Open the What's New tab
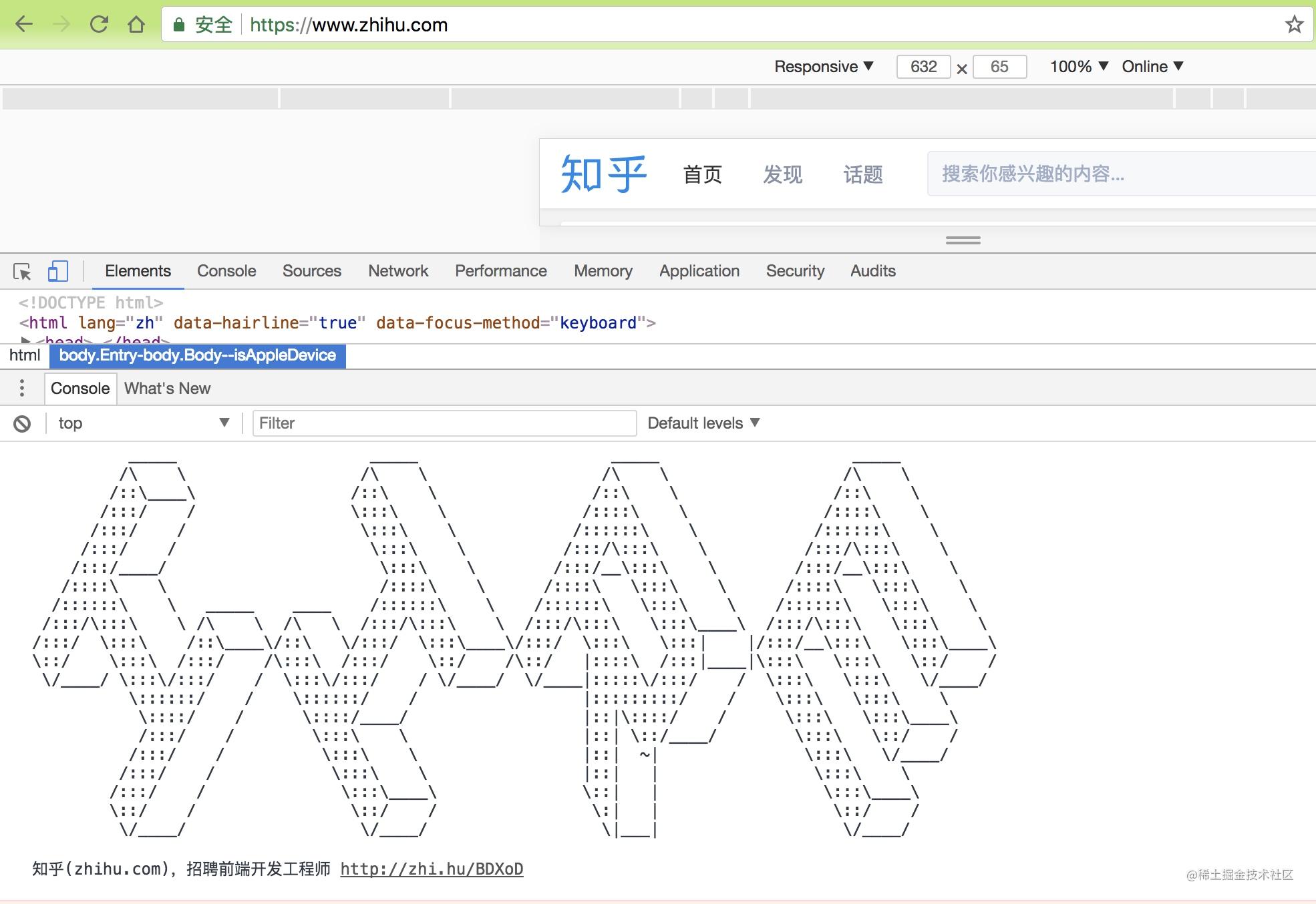1316x904 pixels. click(x=167, y=388)
